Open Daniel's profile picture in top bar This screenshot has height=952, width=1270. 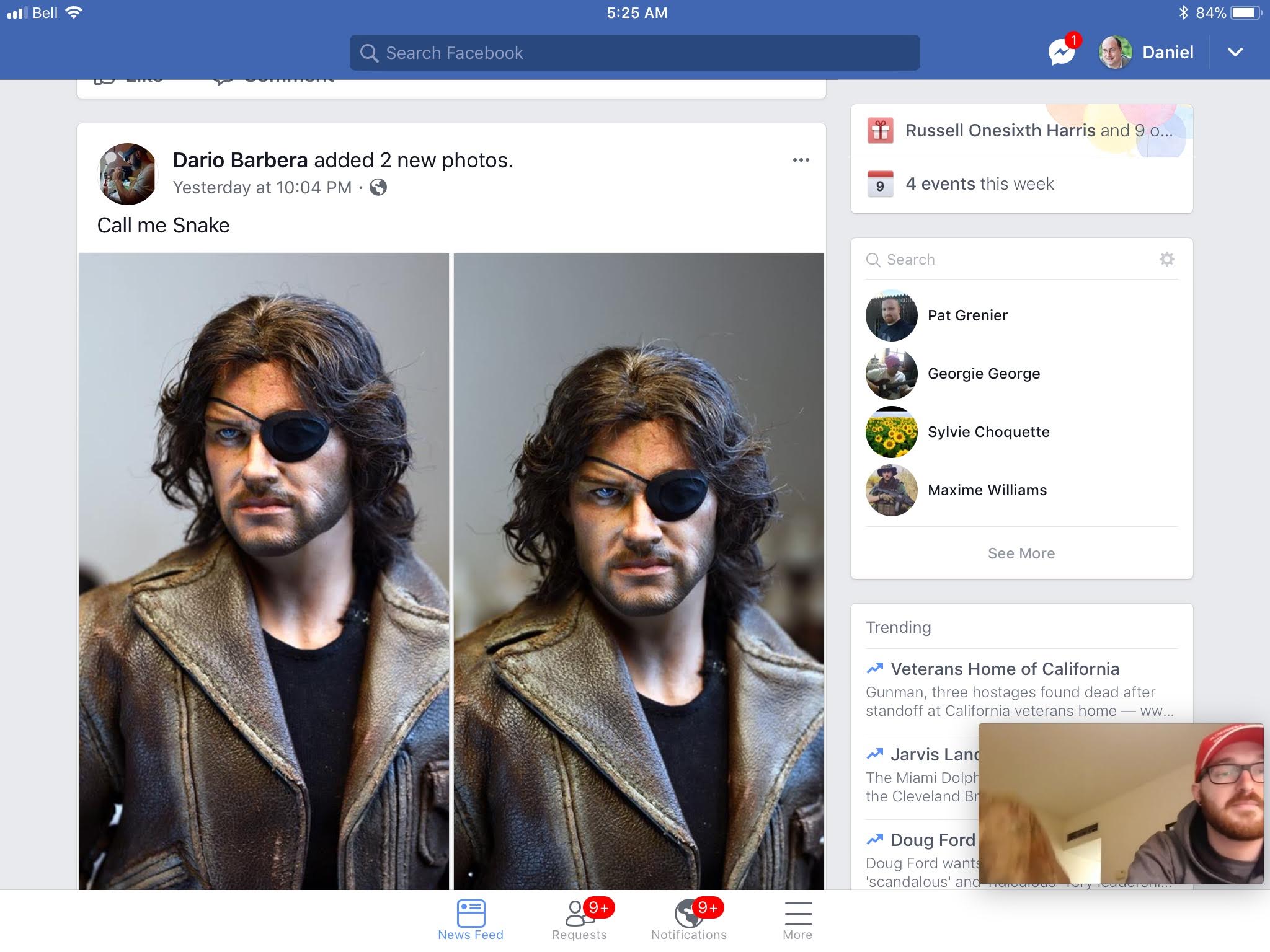[x=1115, y=52]
